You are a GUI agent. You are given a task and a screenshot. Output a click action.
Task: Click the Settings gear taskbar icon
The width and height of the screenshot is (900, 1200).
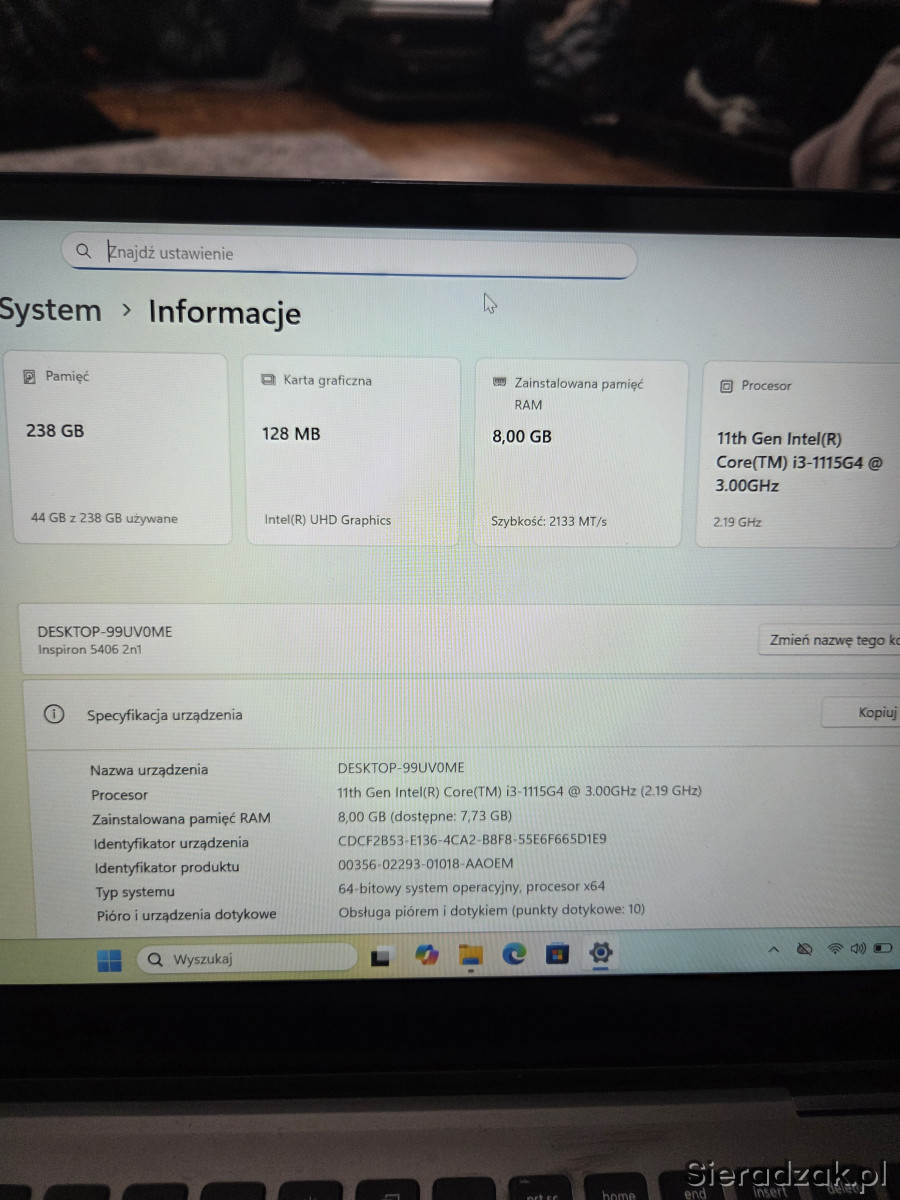(600, 952)
